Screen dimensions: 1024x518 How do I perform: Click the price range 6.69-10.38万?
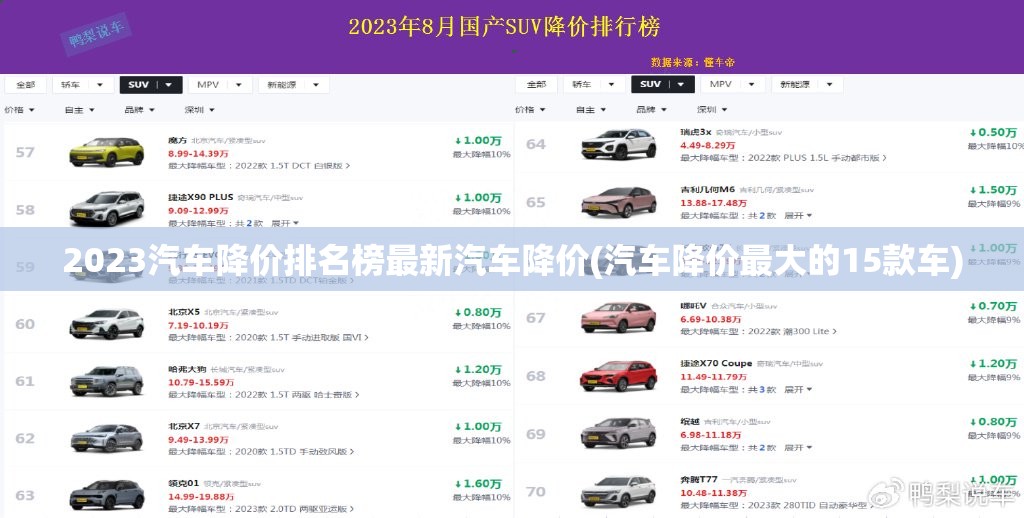click(x=711, y=319)
